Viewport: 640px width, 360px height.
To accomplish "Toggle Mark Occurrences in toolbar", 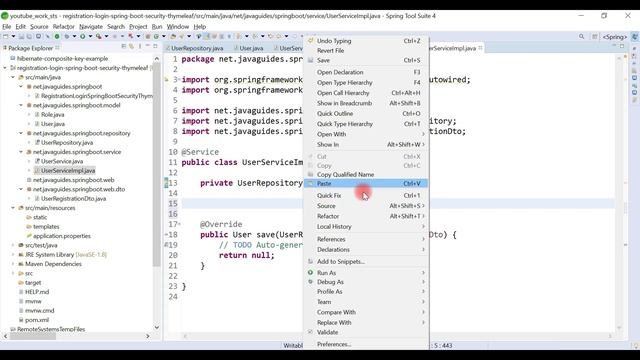I will click(x=207, y=36).
